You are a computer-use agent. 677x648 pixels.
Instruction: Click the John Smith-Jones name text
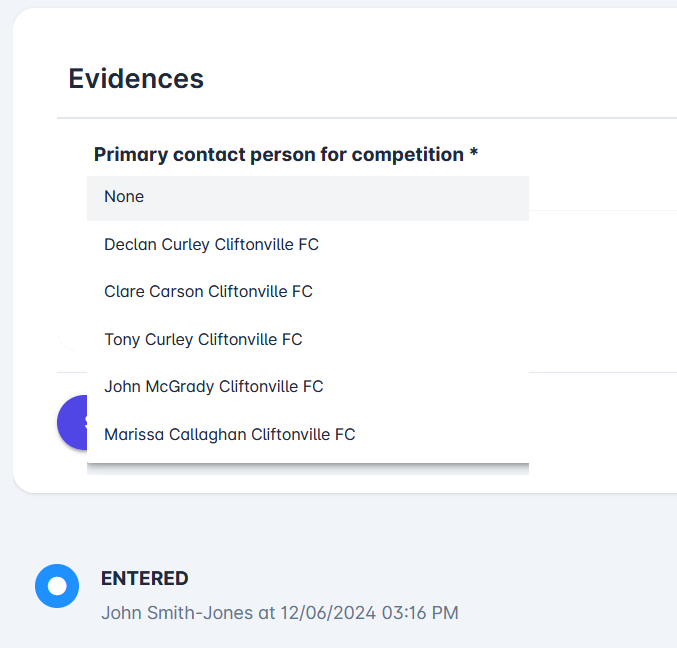(177, 612)
